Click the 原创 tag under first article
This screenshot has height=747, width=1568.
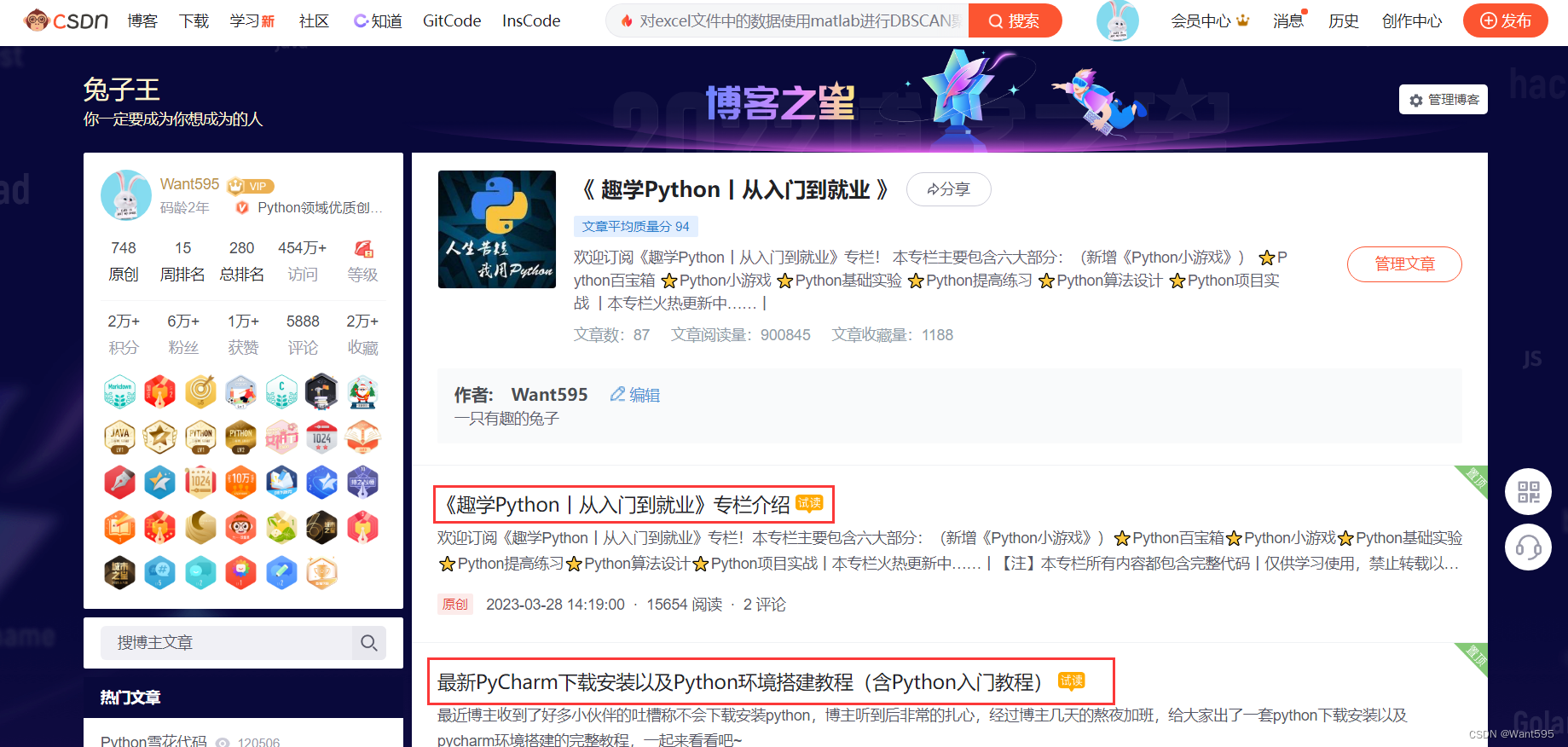pos(455,604)
